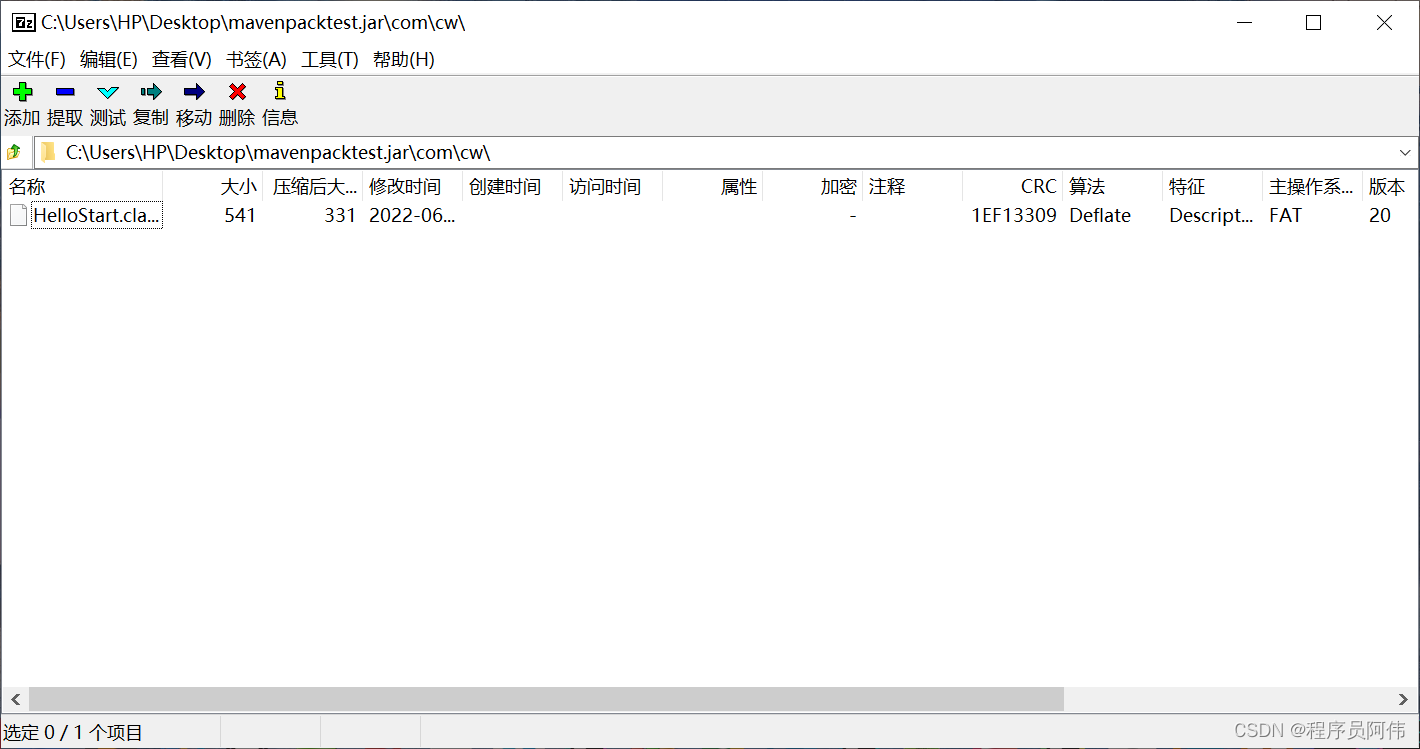Click the Deflate algorithm cell

(x=1100, y=215)
